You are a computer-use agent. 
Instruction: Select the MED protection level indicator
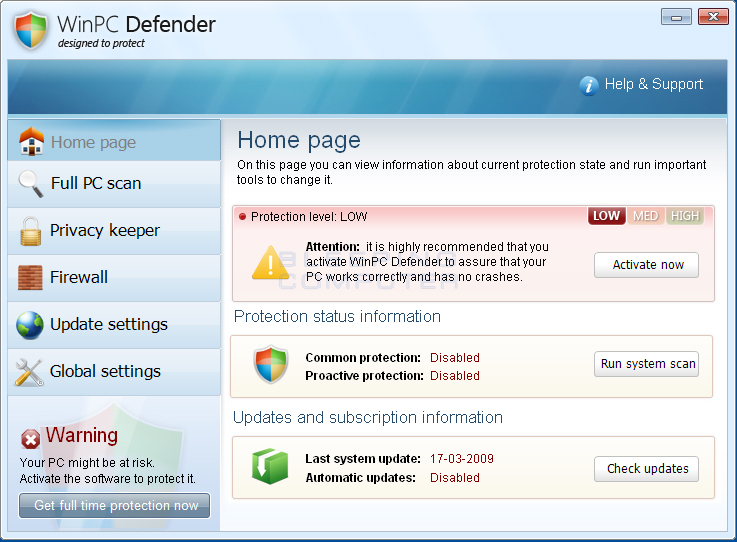[x=645, y=216]
